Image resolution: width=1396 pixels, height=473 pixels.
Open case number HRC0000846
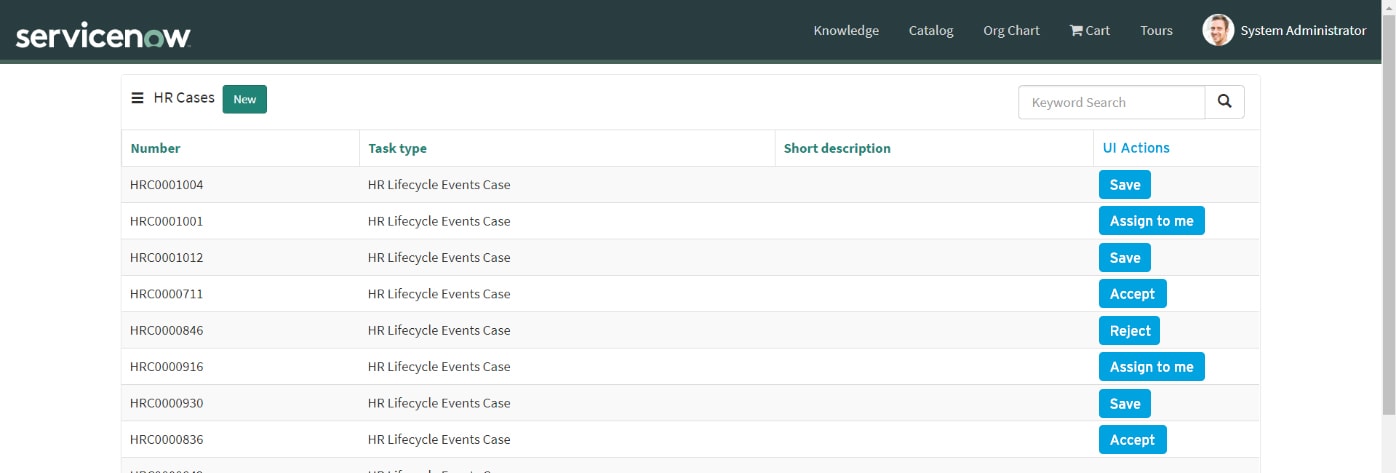click(x=167, y=330)
